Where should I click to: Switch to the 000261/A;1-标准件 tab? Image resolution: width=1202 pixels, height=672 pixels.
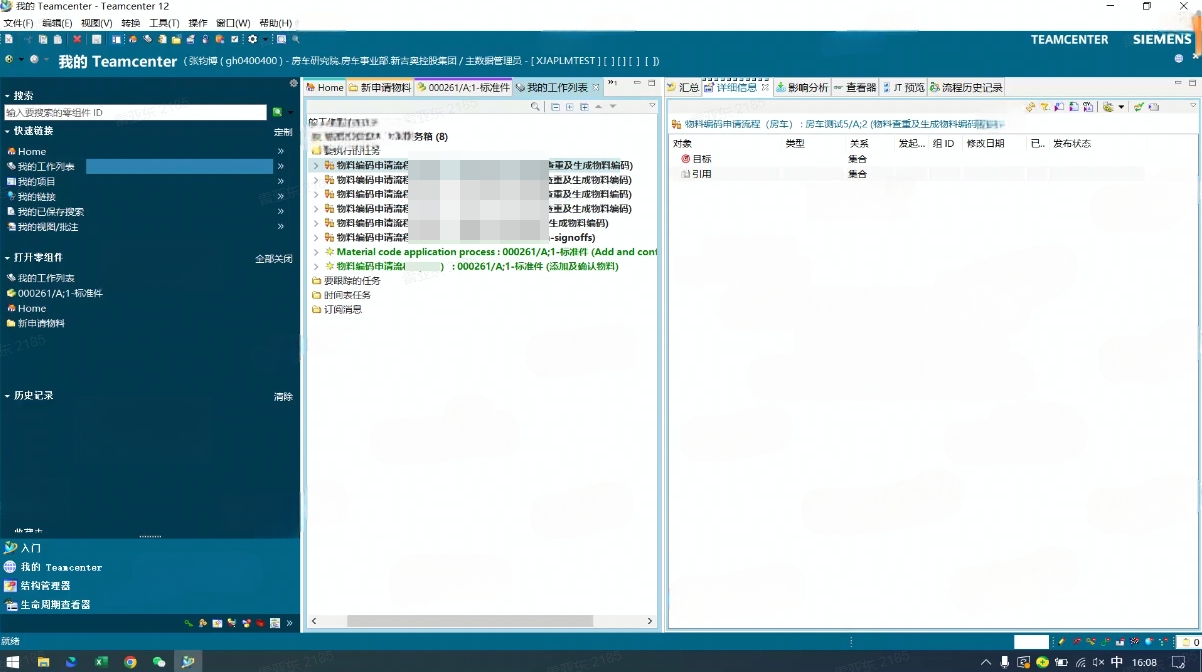click(464, 87)
